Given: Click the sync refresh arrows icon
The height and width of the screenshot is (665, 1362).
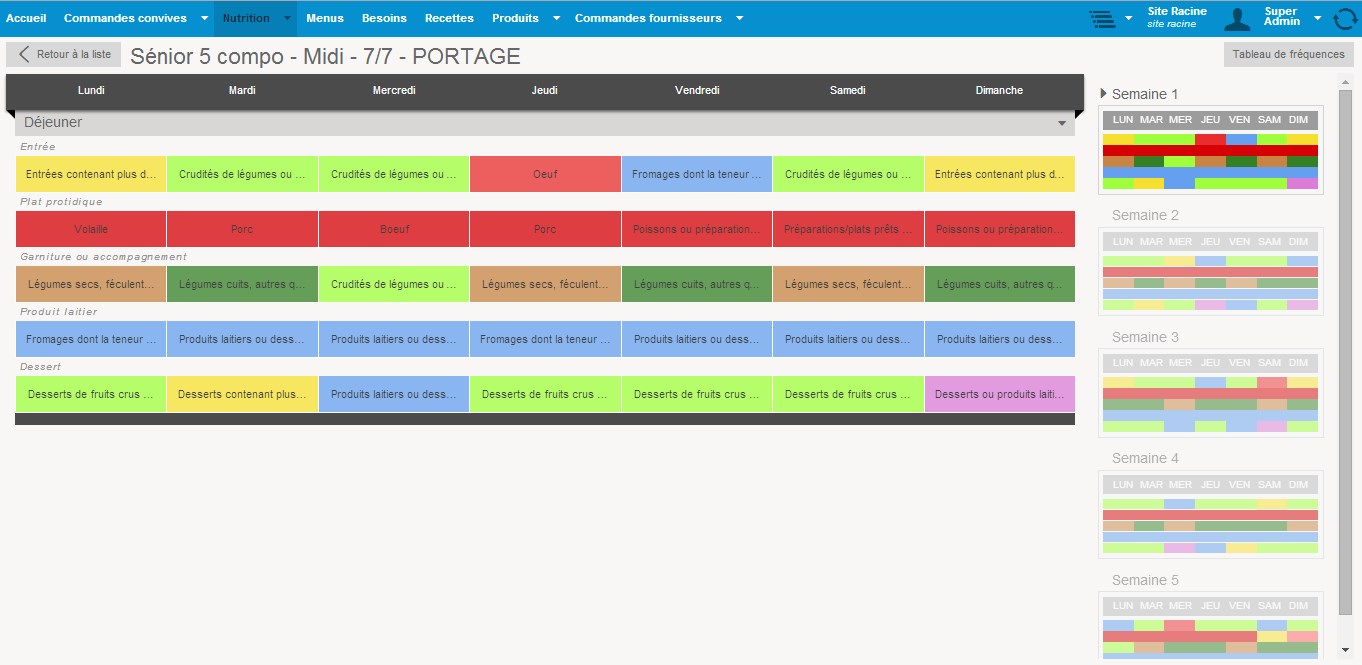Looking at the screenshot, I should point(1345,19).
